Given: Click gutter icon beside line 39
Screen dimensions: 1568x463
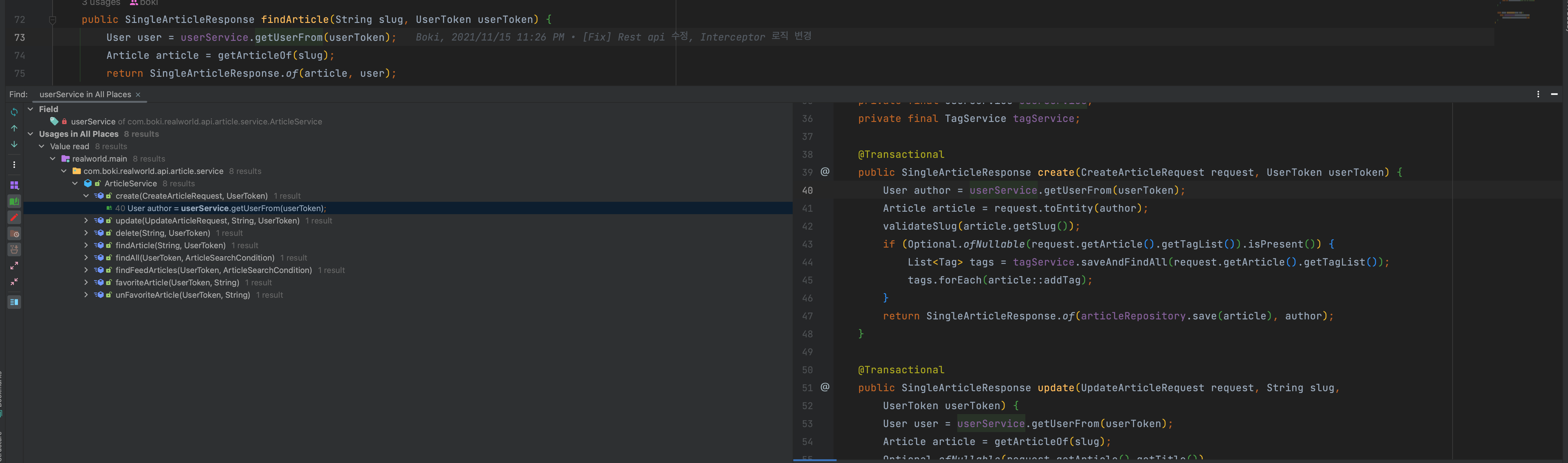Looking at the screenshot, I should click(825, 172).
